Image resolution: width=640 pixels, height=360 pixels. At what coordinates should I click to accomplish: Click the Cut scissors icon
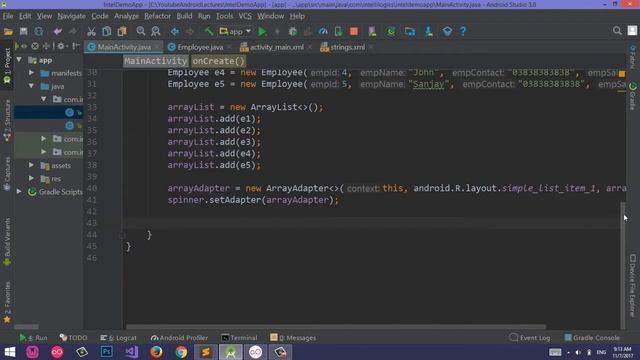(91, 31)
